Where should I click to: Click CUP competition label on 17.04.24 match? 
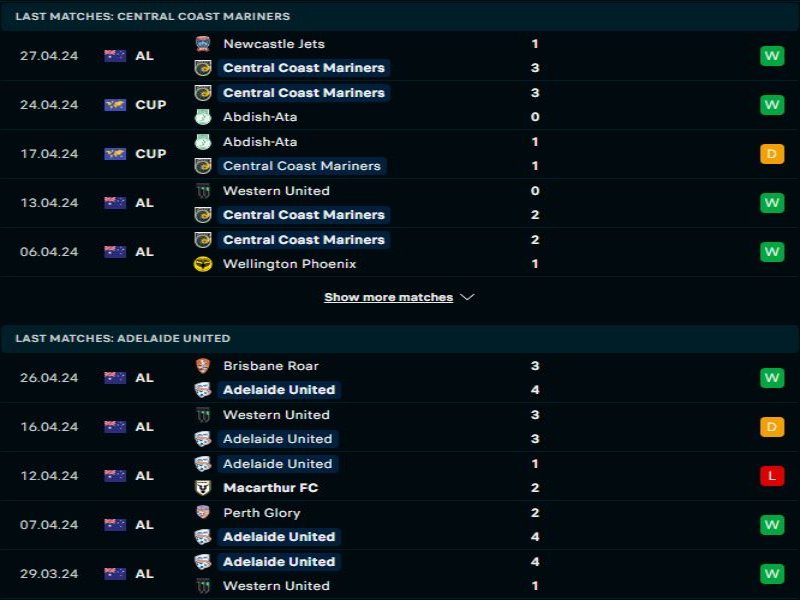pos(151,154)
